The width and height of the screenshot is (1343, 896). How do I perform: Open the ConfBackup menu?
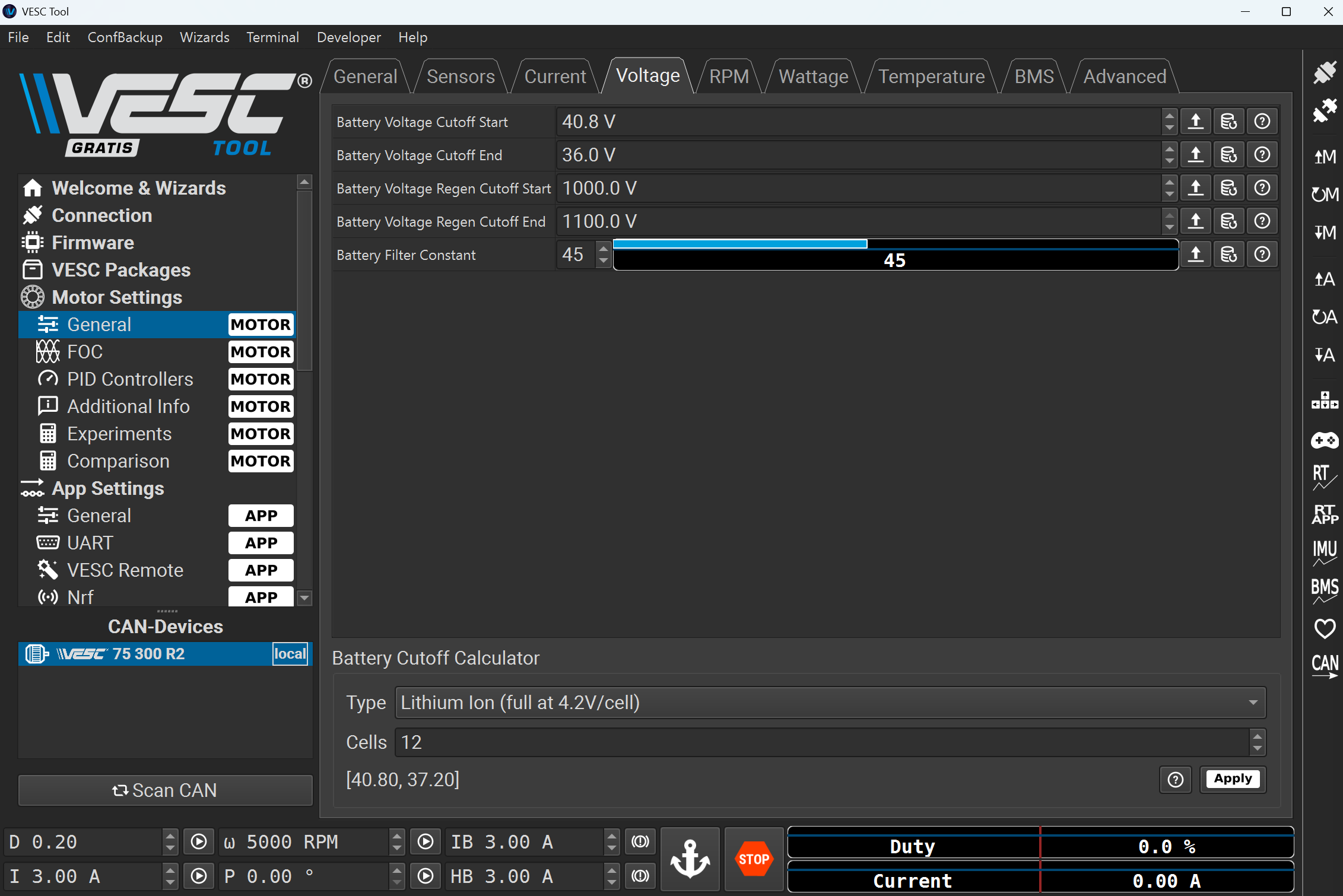pos(125,37)
